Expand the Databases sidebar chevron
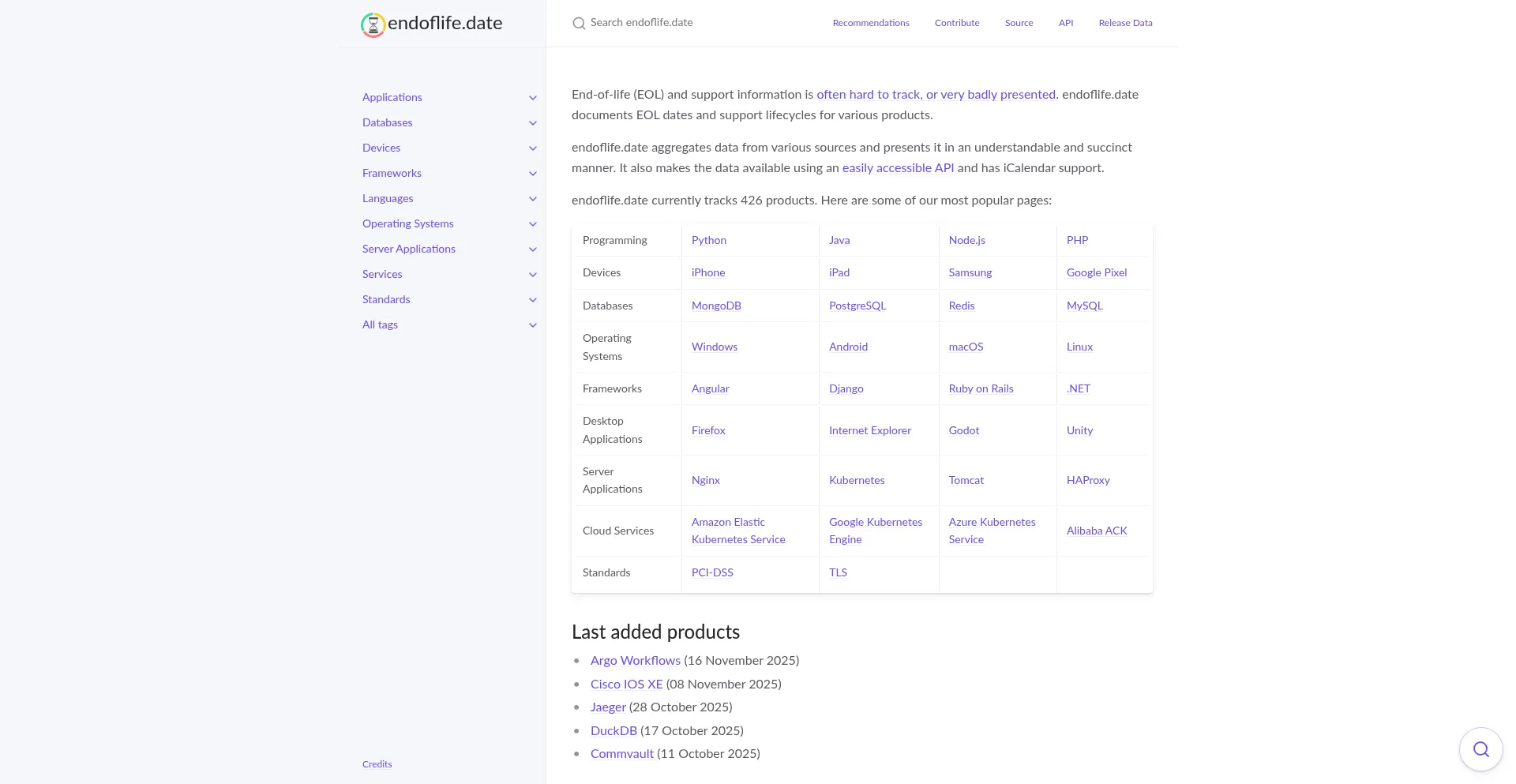 coord(533,123)
